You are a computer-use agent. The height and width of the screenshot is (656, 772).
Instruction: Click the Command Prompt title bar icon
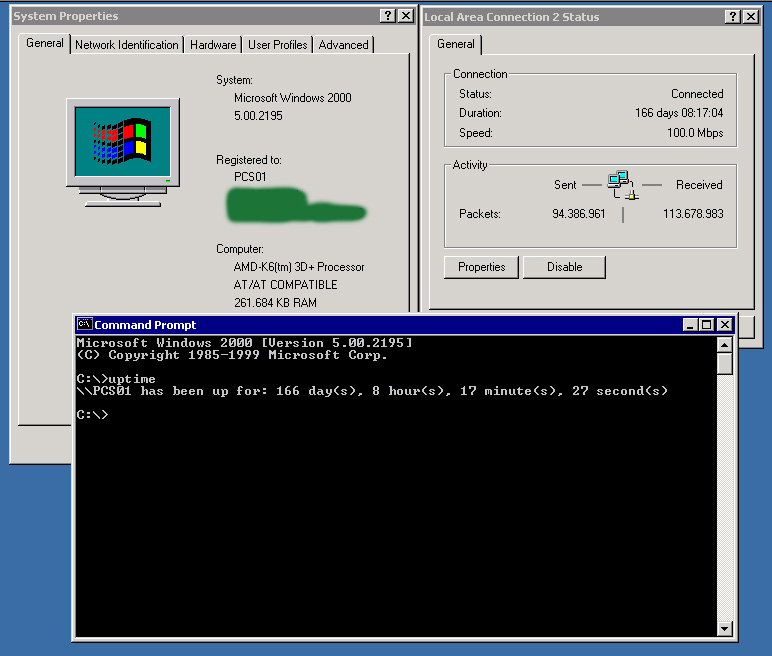click(85, 324)
